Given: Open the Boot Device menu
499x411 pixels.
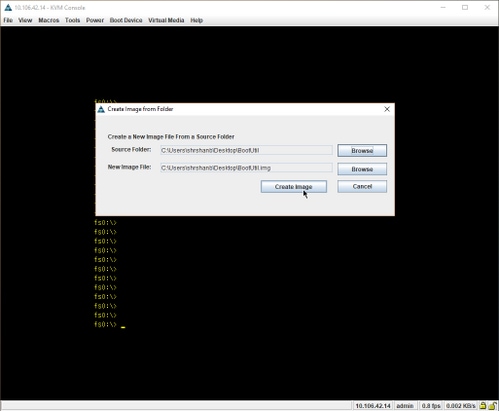Looking at the screenshot, I should click(126, 20).
